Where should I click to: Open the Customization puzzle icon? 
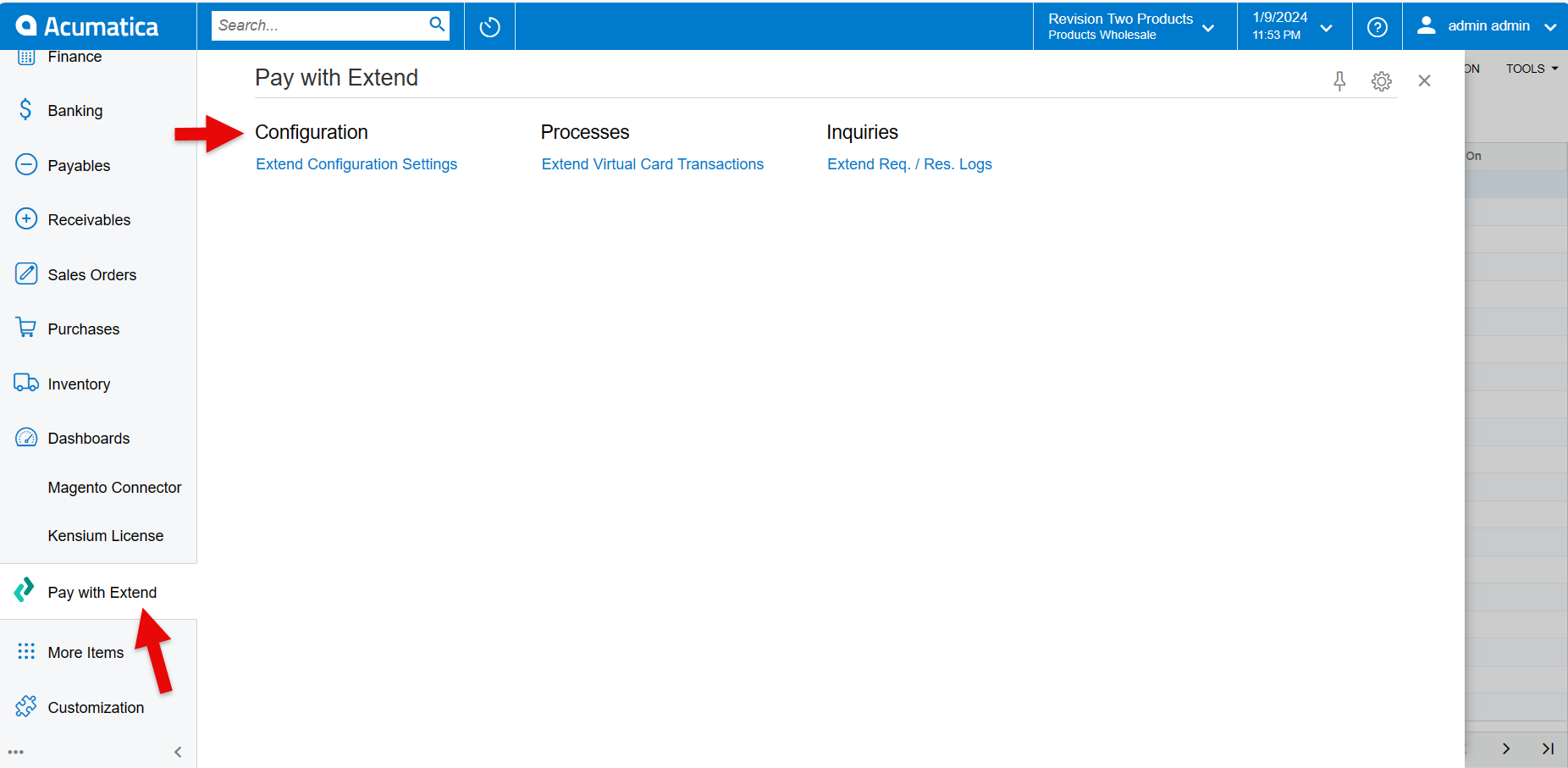(25, 706)
